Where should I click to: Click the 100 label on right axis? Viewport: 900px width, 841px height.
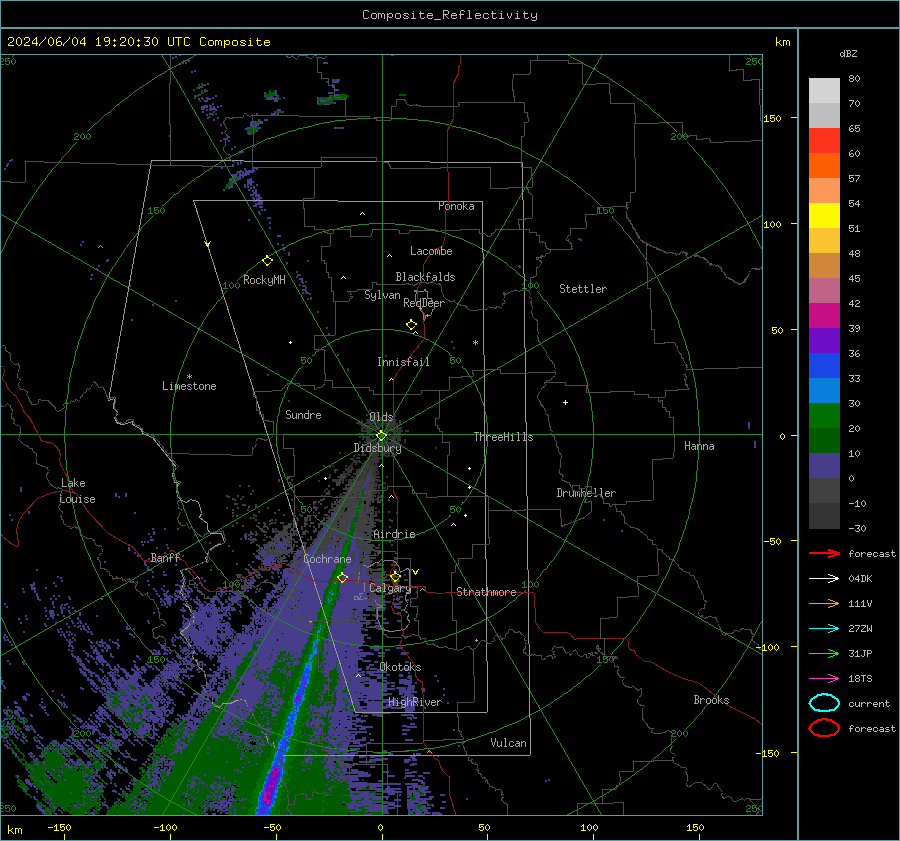tap(772, 224)
